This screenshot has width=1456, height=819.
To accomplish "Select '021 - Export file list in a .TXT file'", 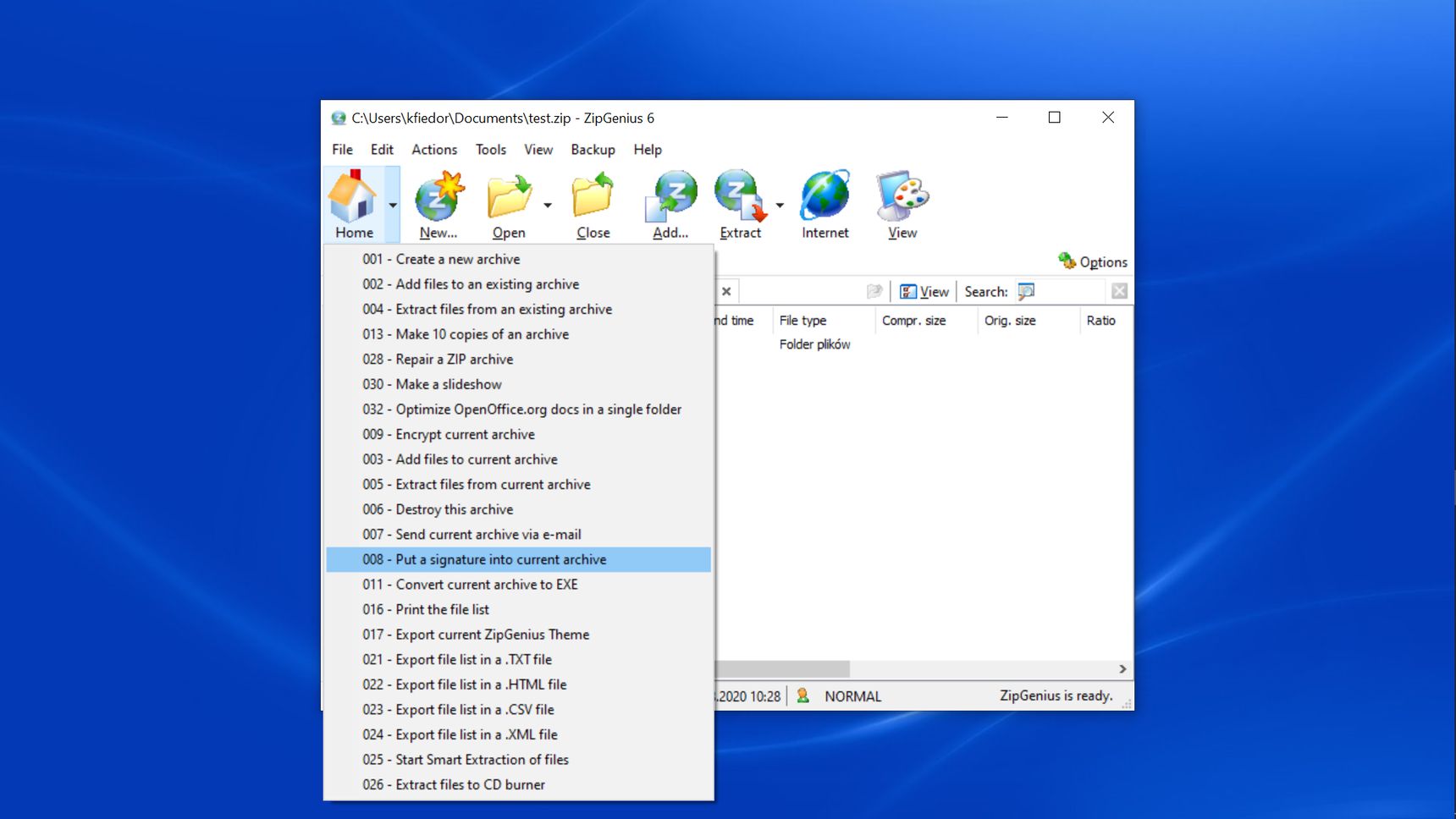I will point(518,660).
